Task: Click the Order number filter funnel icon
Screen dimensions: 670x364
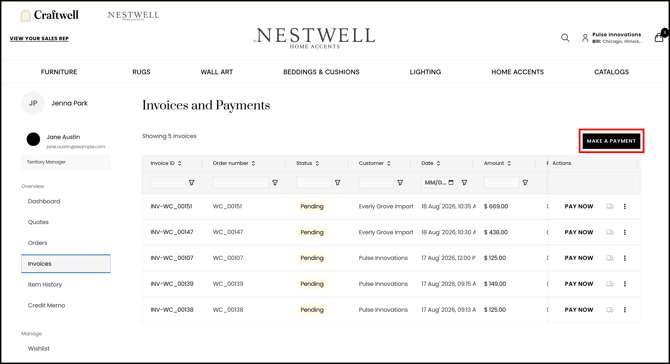Action: coord(275,183)
